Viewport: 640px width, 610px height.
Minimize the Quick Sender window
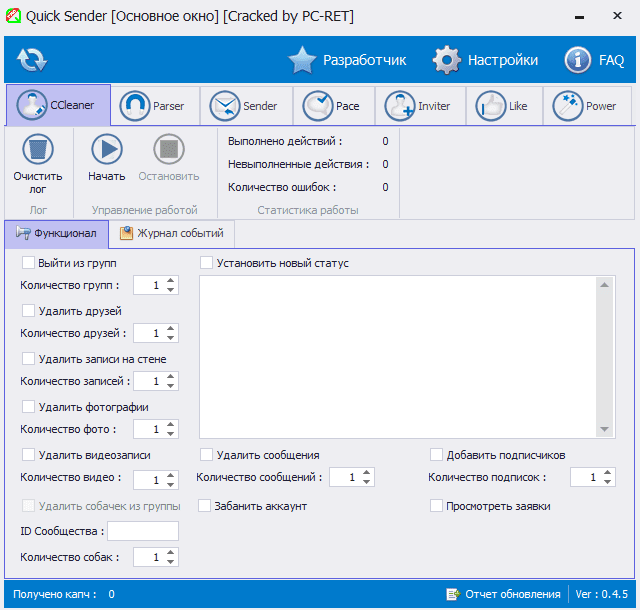click(x=579, y=17)
